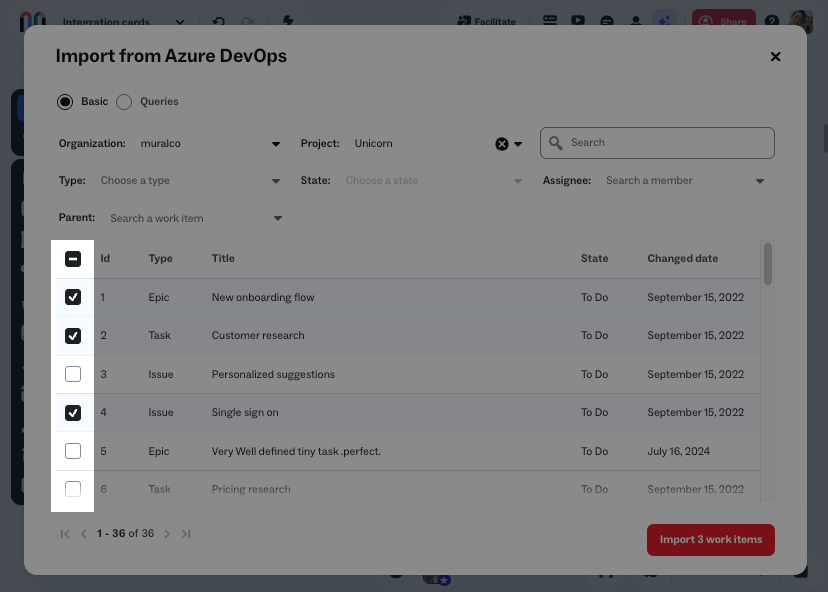Click the table vertical scrollbar thumb
Viewport: 828px width, 592px height.
pyautogui.click(x=768, y=264)
